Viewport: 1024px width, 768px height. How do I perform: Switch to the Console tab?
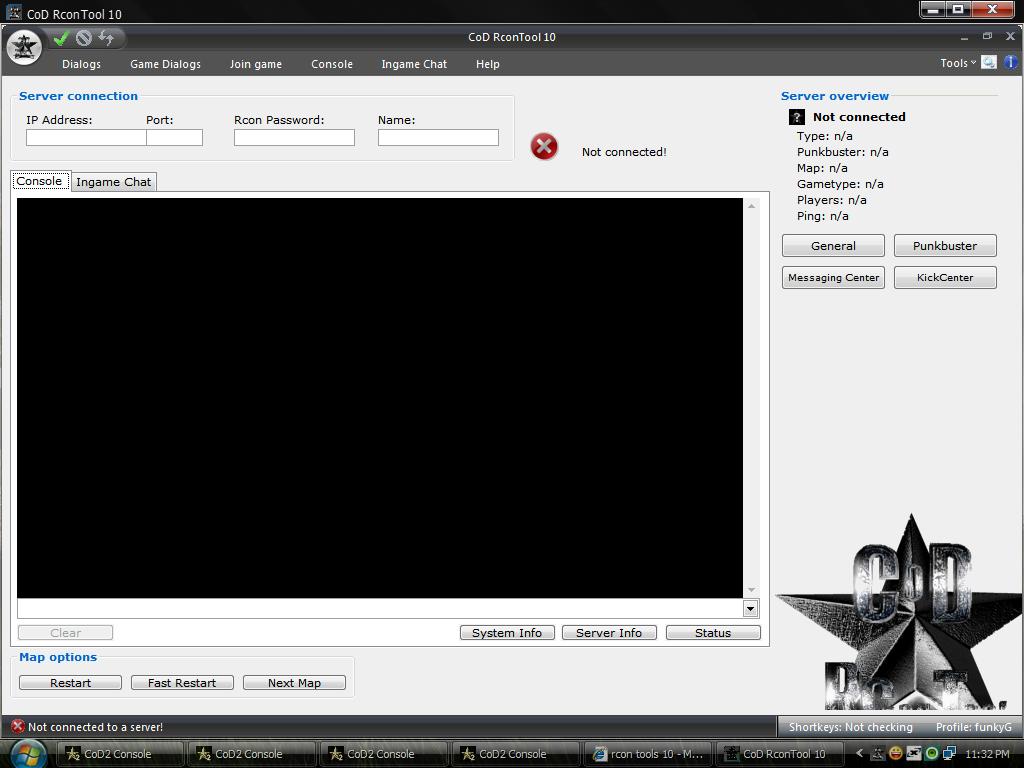tap(40, 181)
